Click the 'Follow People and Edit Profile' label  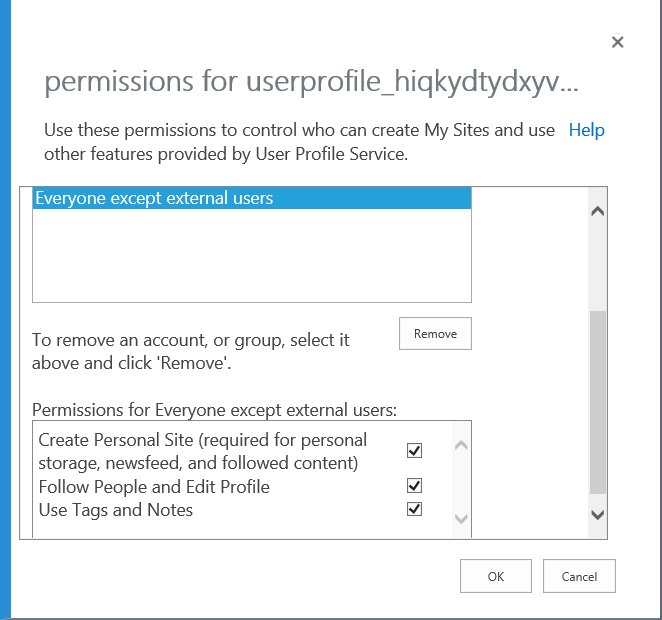[x=154, y=487]
